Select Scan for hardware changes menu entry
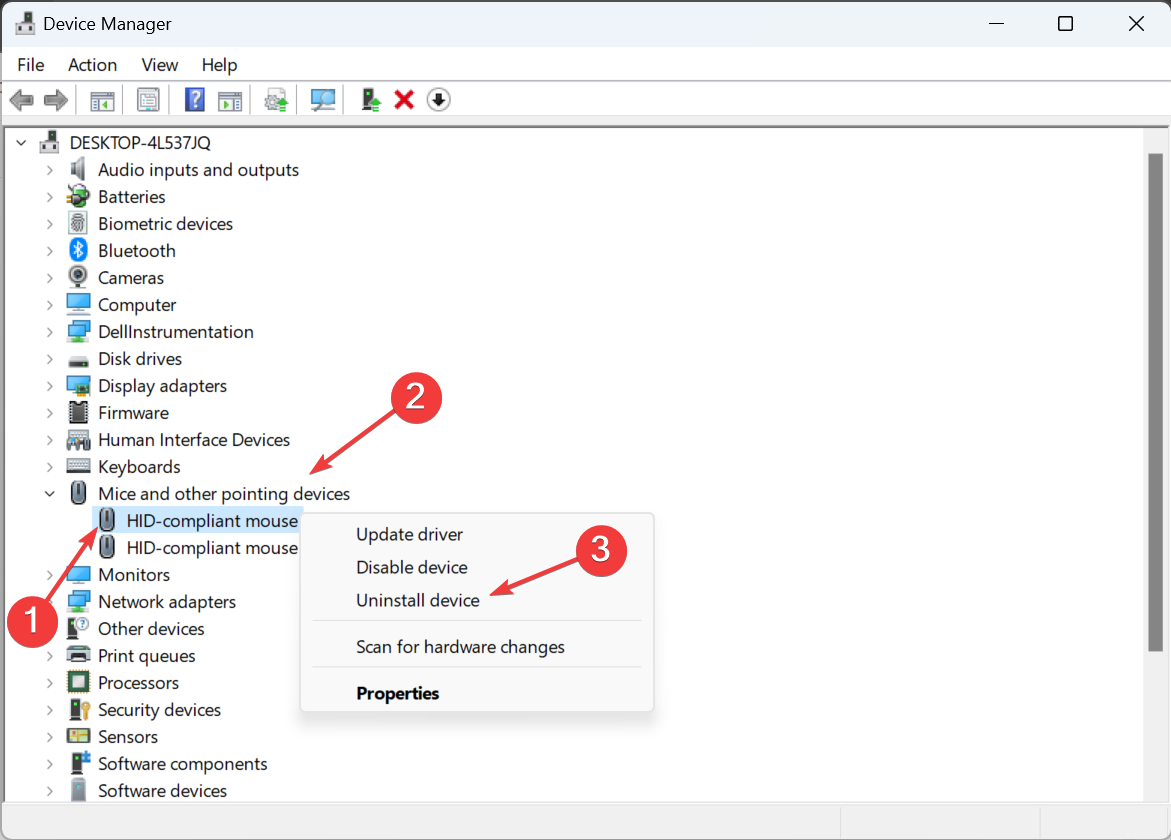The image size is (1171, 840). coord(460,647)
